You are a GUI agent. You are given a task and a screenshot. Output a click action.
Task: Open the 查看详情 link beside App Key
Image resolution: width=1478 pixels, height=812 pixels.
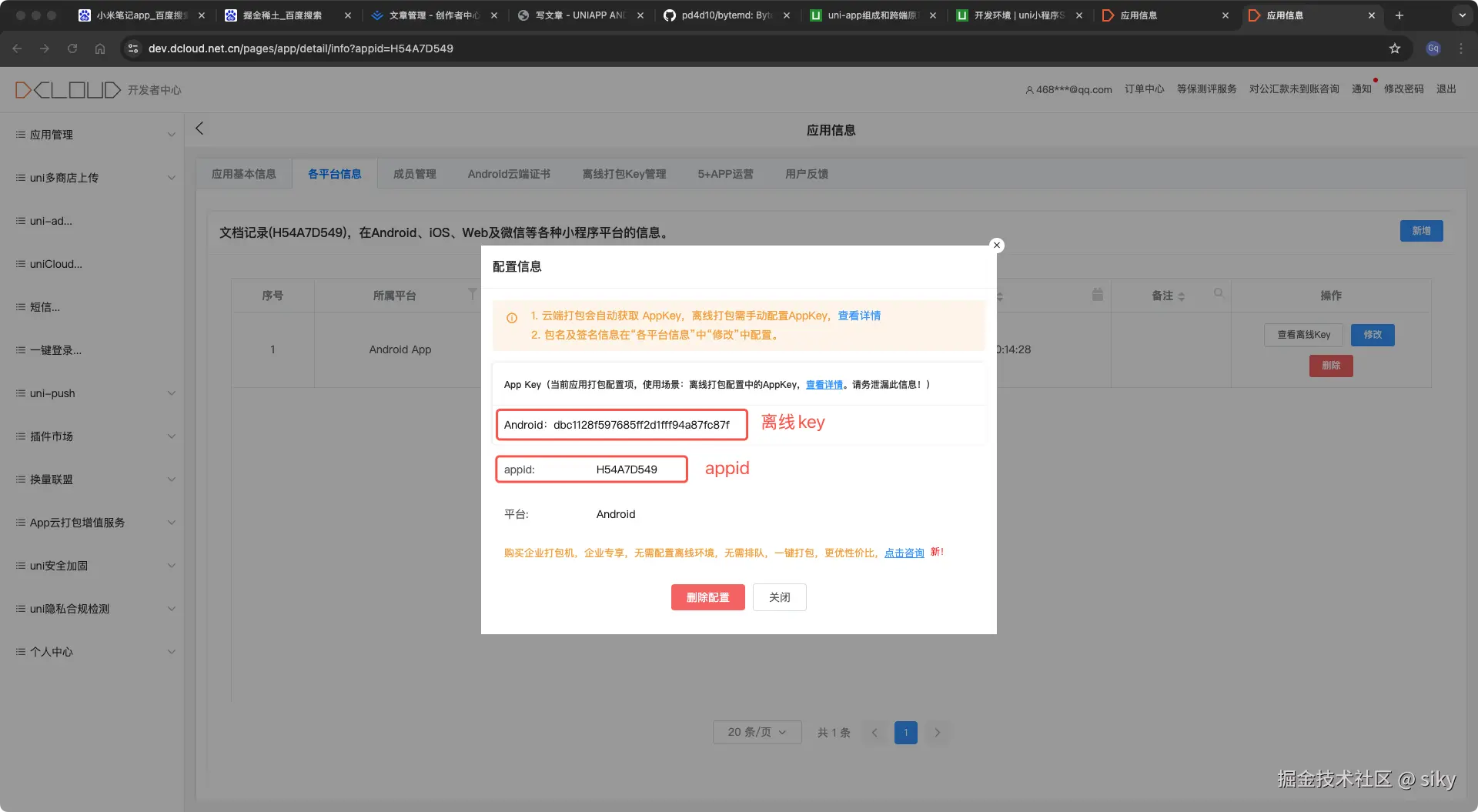(x=824, y=384)
